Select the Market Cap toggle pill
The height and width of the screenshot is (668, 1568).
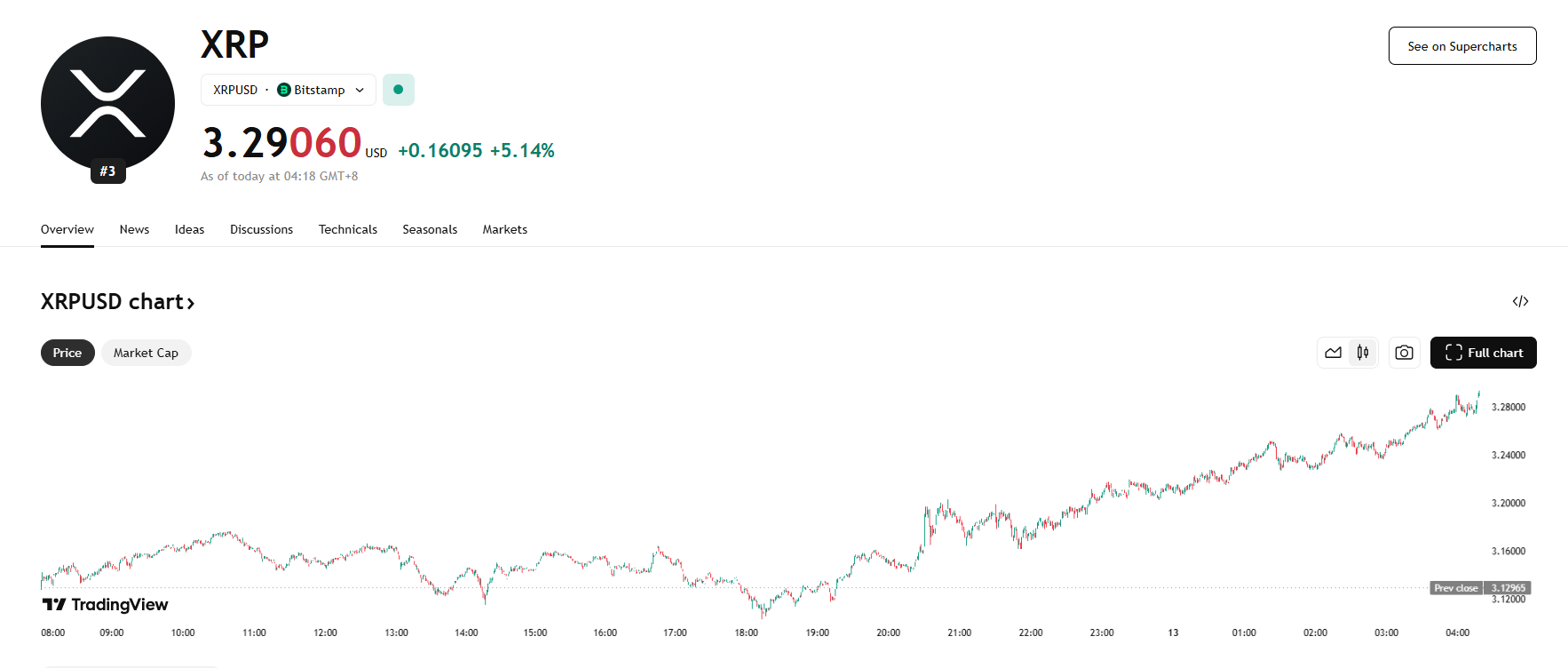[146, 353]
